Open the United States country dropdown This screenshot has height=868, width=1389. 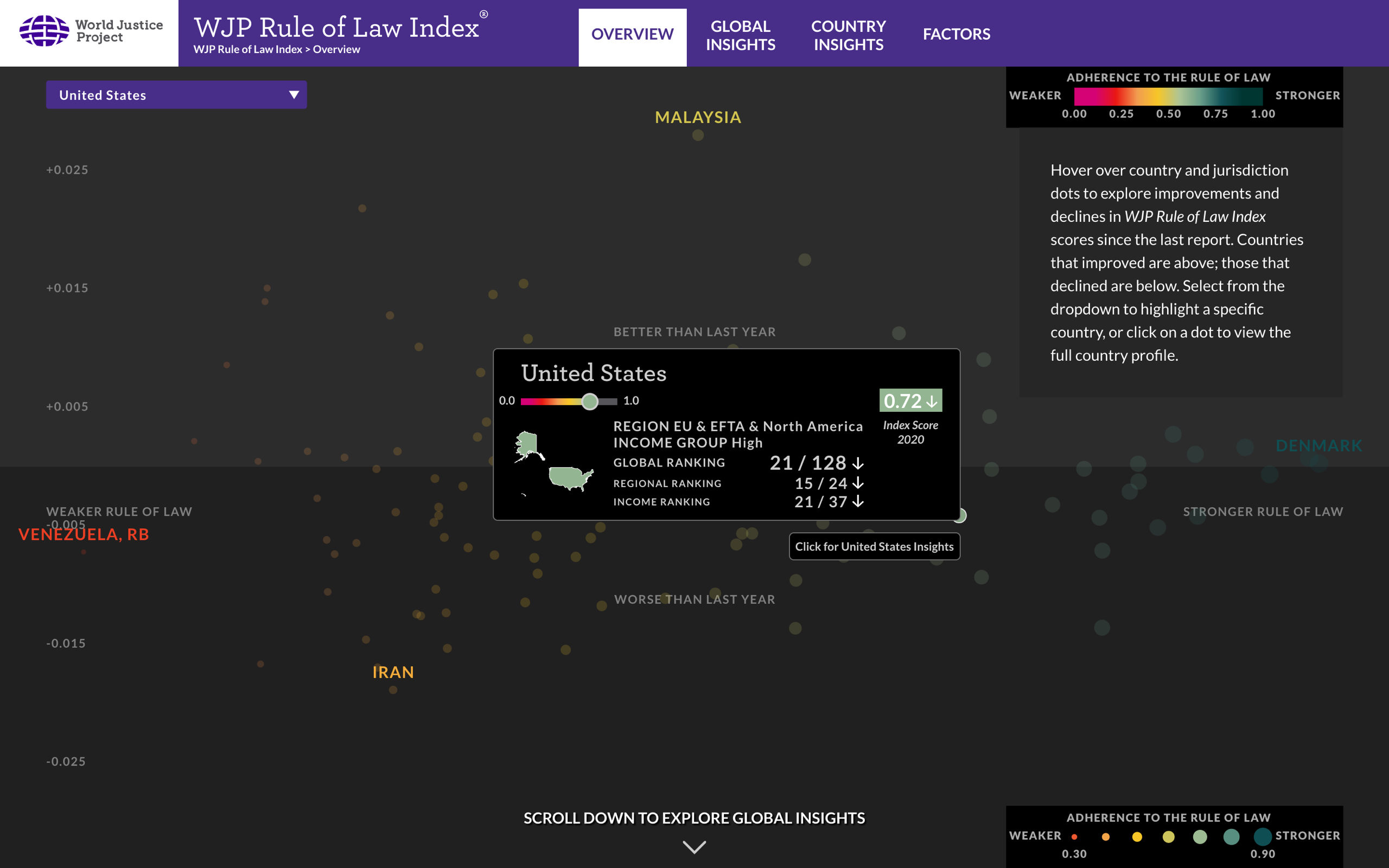[175, 95]
